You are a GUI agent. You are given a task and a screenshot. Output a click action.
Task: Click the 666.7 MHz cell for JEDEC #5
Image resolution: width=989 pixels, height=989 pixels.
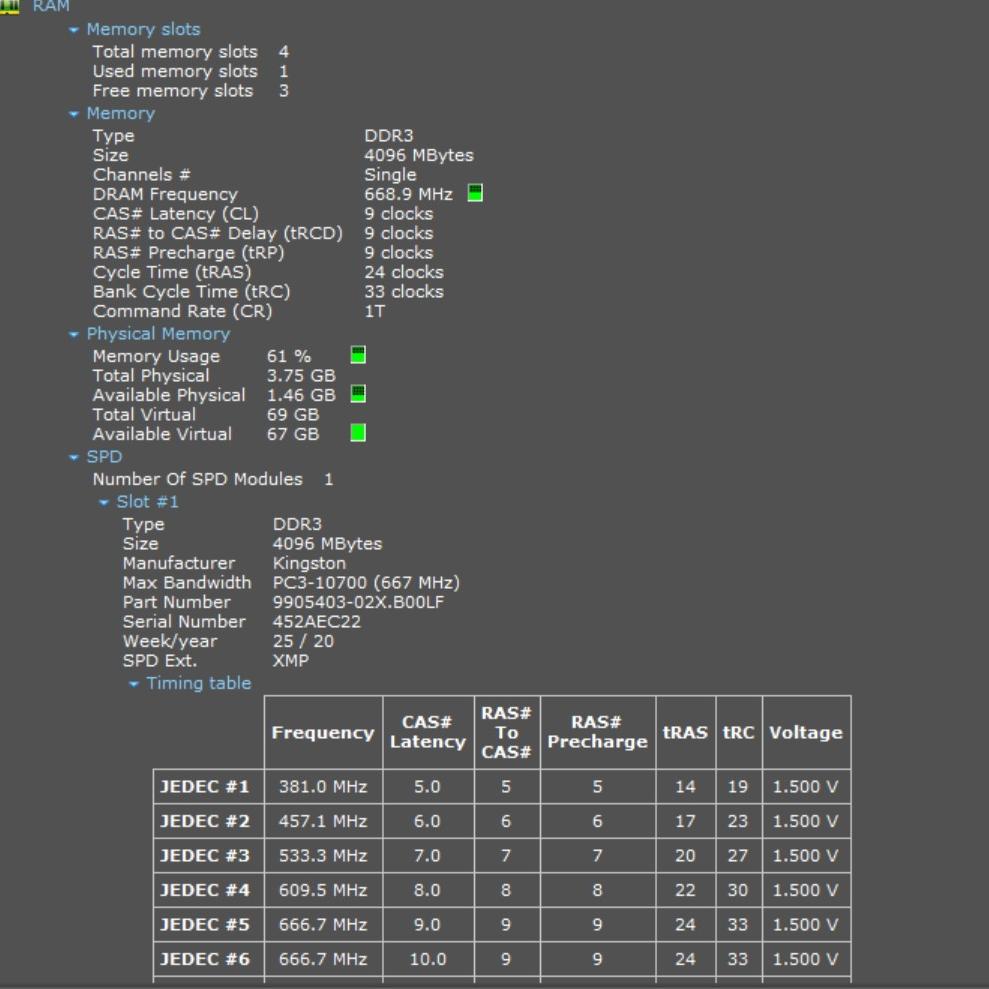(x=322, y=925)
